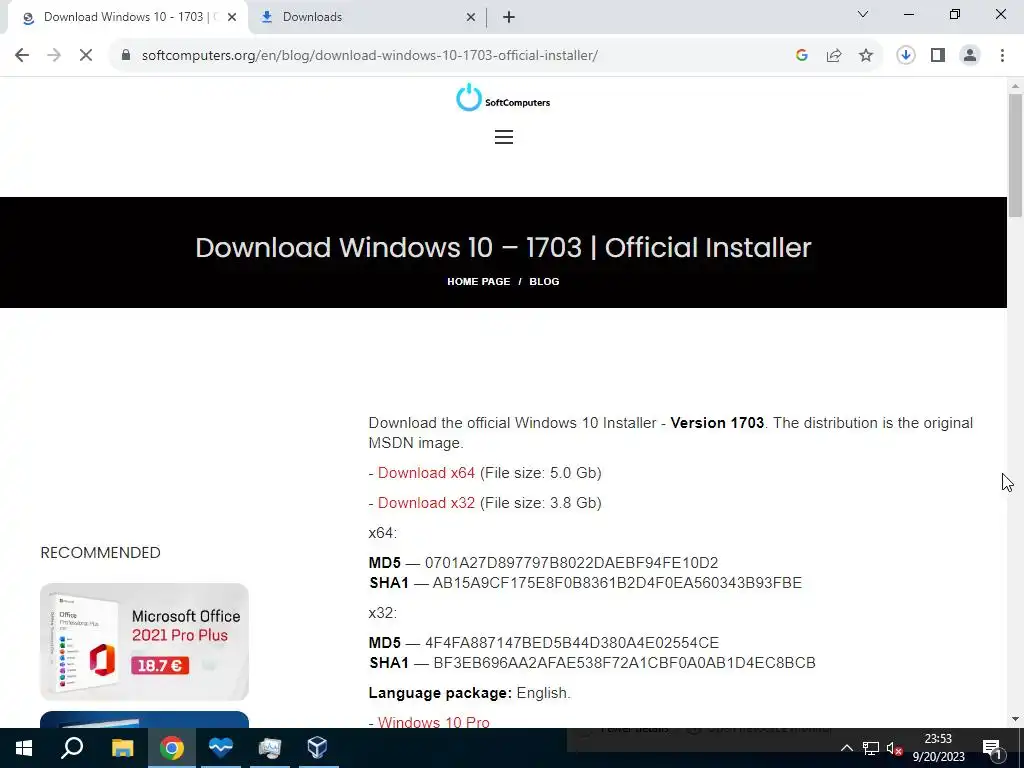This screenshot has width=1024, height=768.
Task: View site information lock icon
Action: pyautogui.click(x=126, y=56)
